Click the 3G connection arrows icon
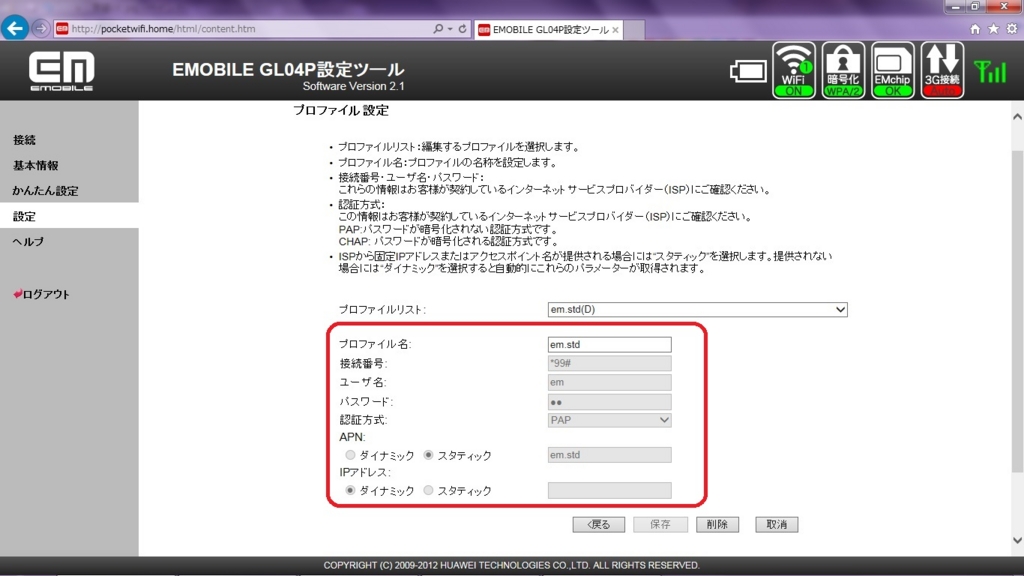This screenshot has height=576, width=1024. (x=942, y=71)
